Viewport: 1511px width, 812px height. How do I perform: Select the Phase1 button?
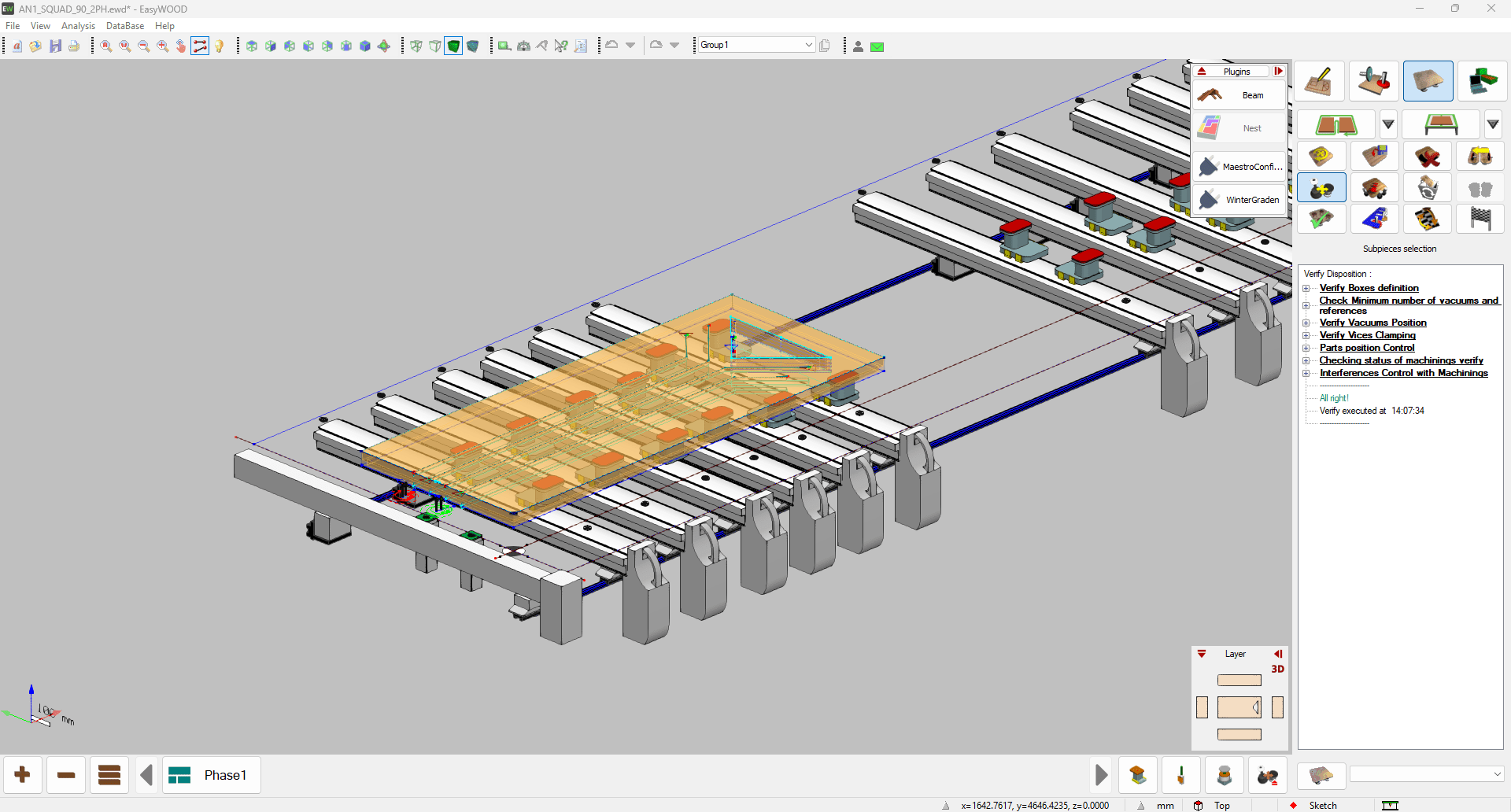[x=212, y=775]
